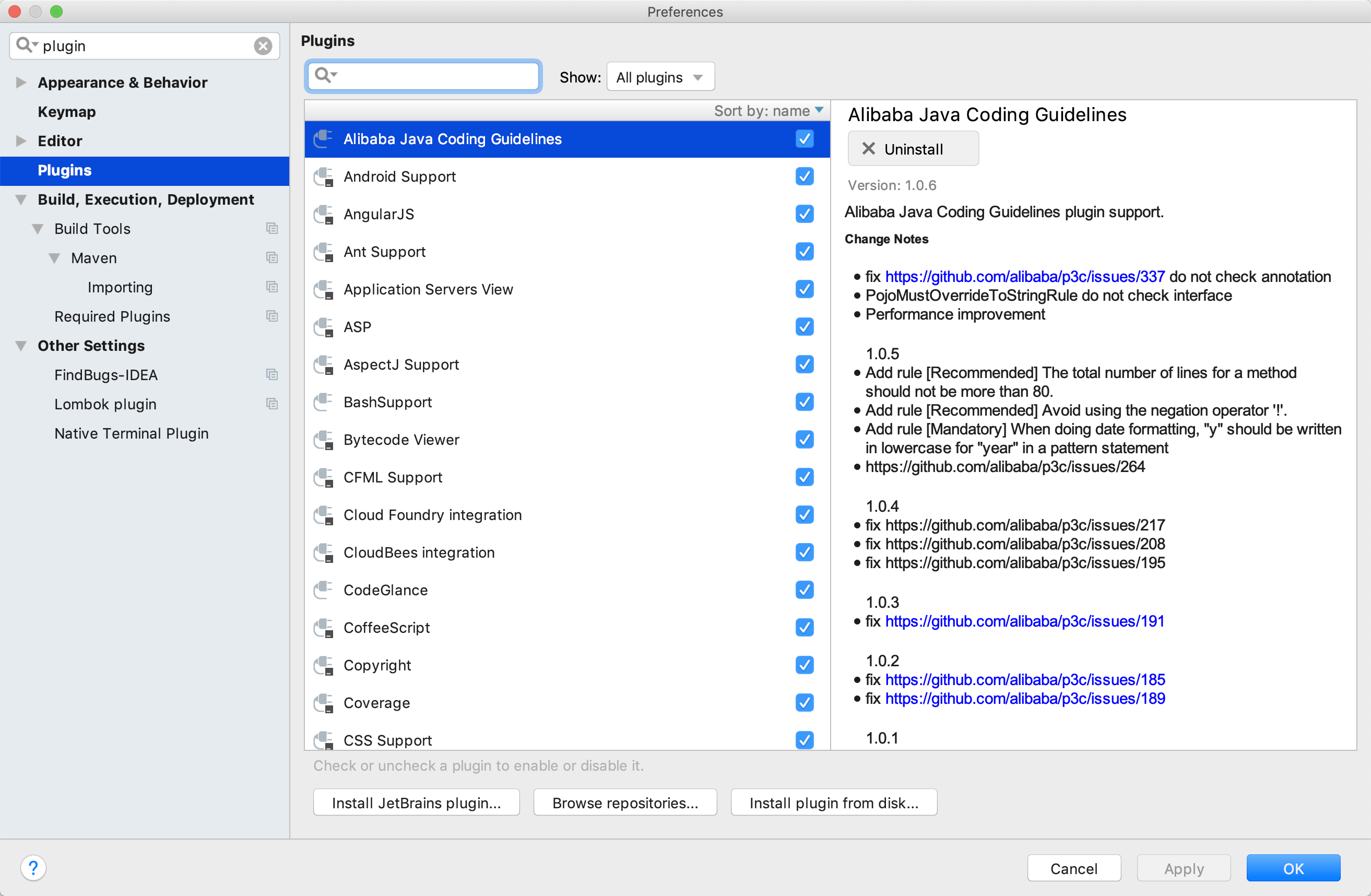1371x896 pixels.
Task: Click the BashSupport plugin icon
Action: click(x=323, y=402)
